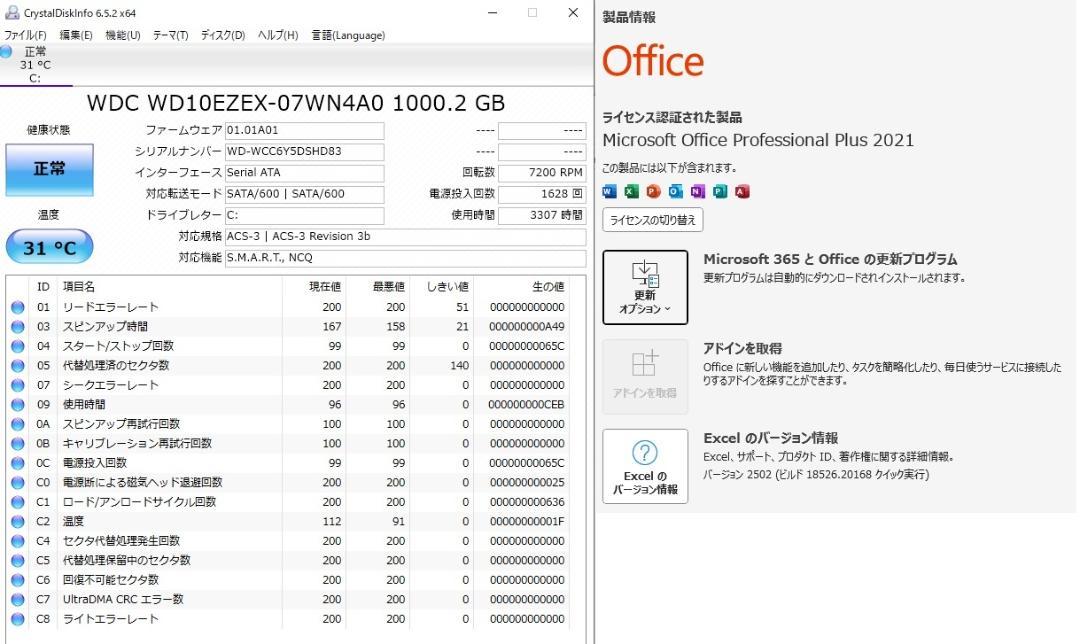Click the SATA/600 transfer mode field

tap(304, 194)
